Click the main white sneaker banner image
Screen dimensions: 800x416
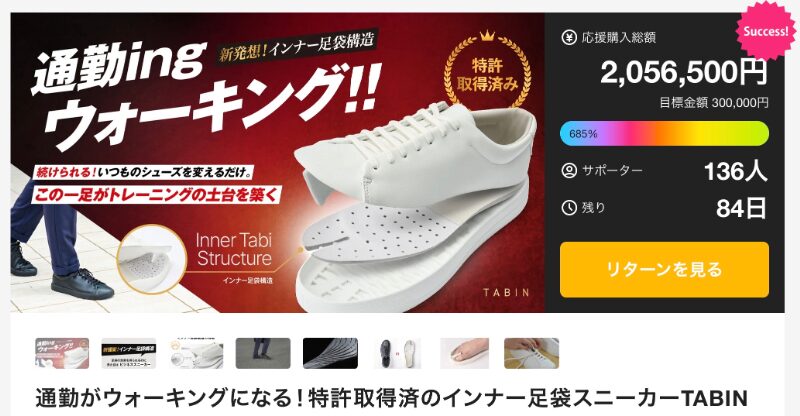click(278, 163)
